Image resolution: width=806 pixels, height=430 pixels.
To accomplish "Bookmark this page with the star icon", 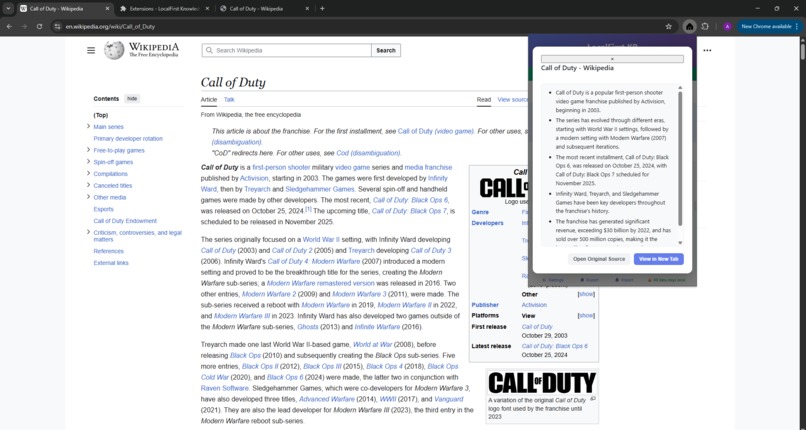I will pyautogui.click(x=669, y=26).
